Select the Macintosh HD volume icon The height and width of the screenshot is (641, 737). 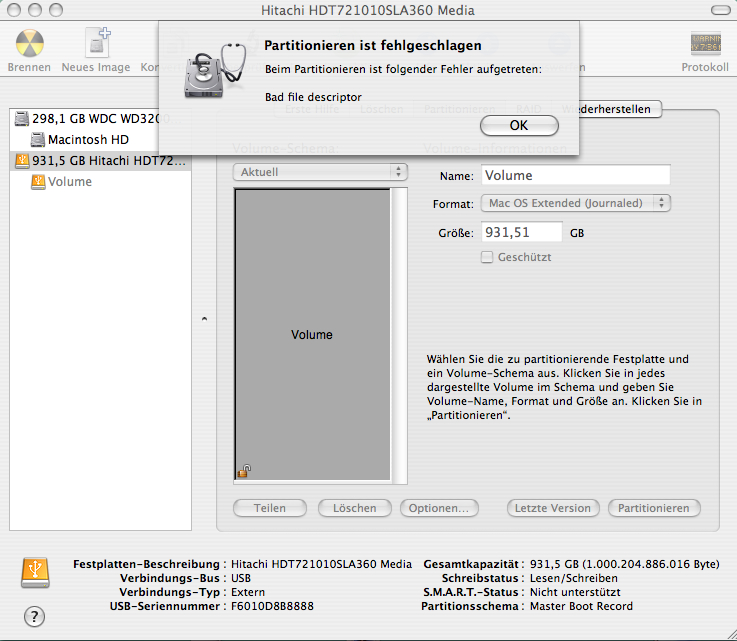(38, 140)
